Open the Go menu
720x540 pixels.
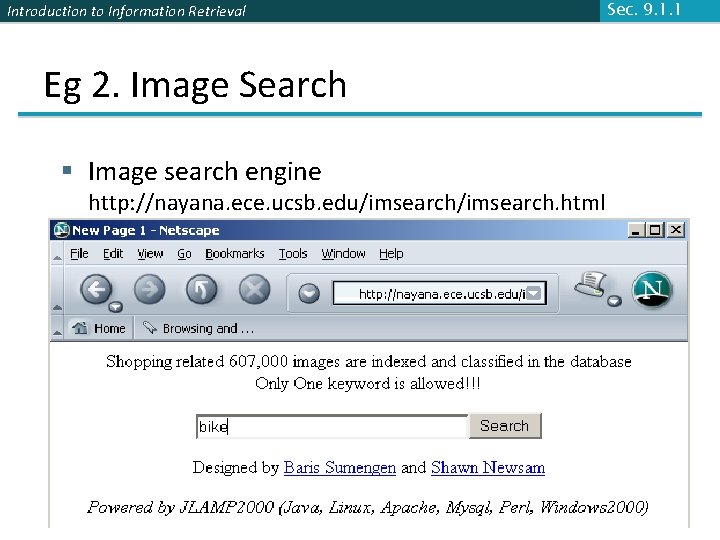pyautogui.click(x=184, y=253)
